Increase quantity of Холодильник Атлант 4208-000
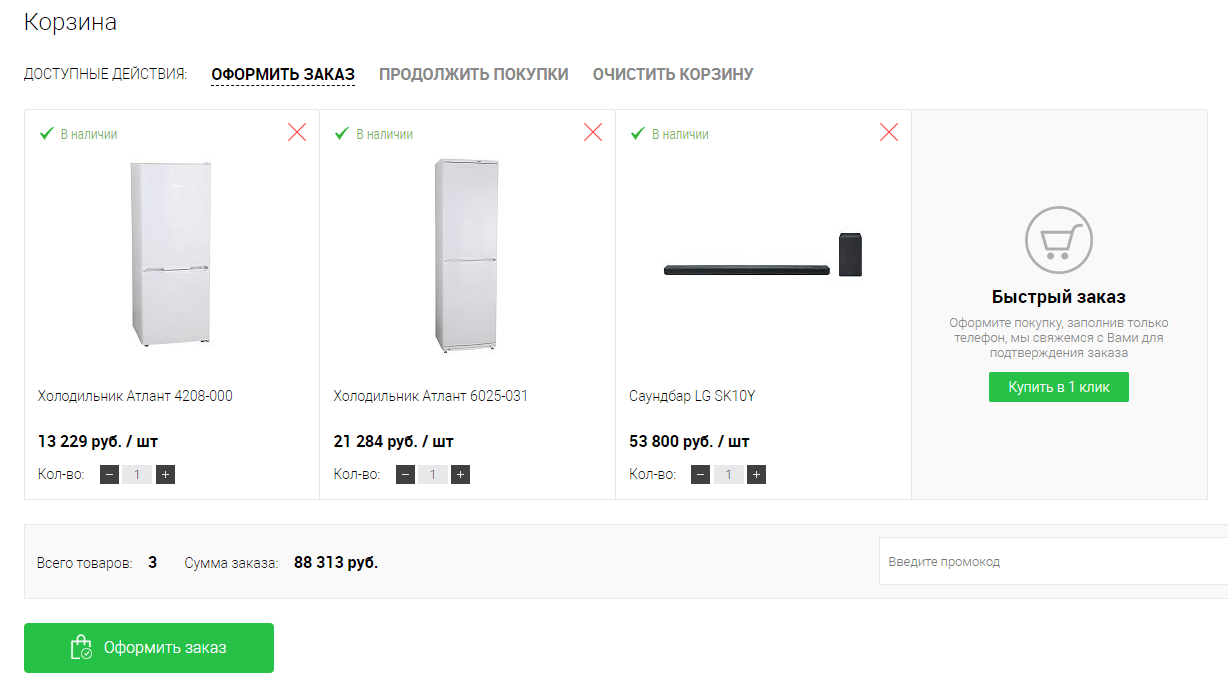This screenshot has height=690, width=1228. pyautogui.click(x=166, y=474)
